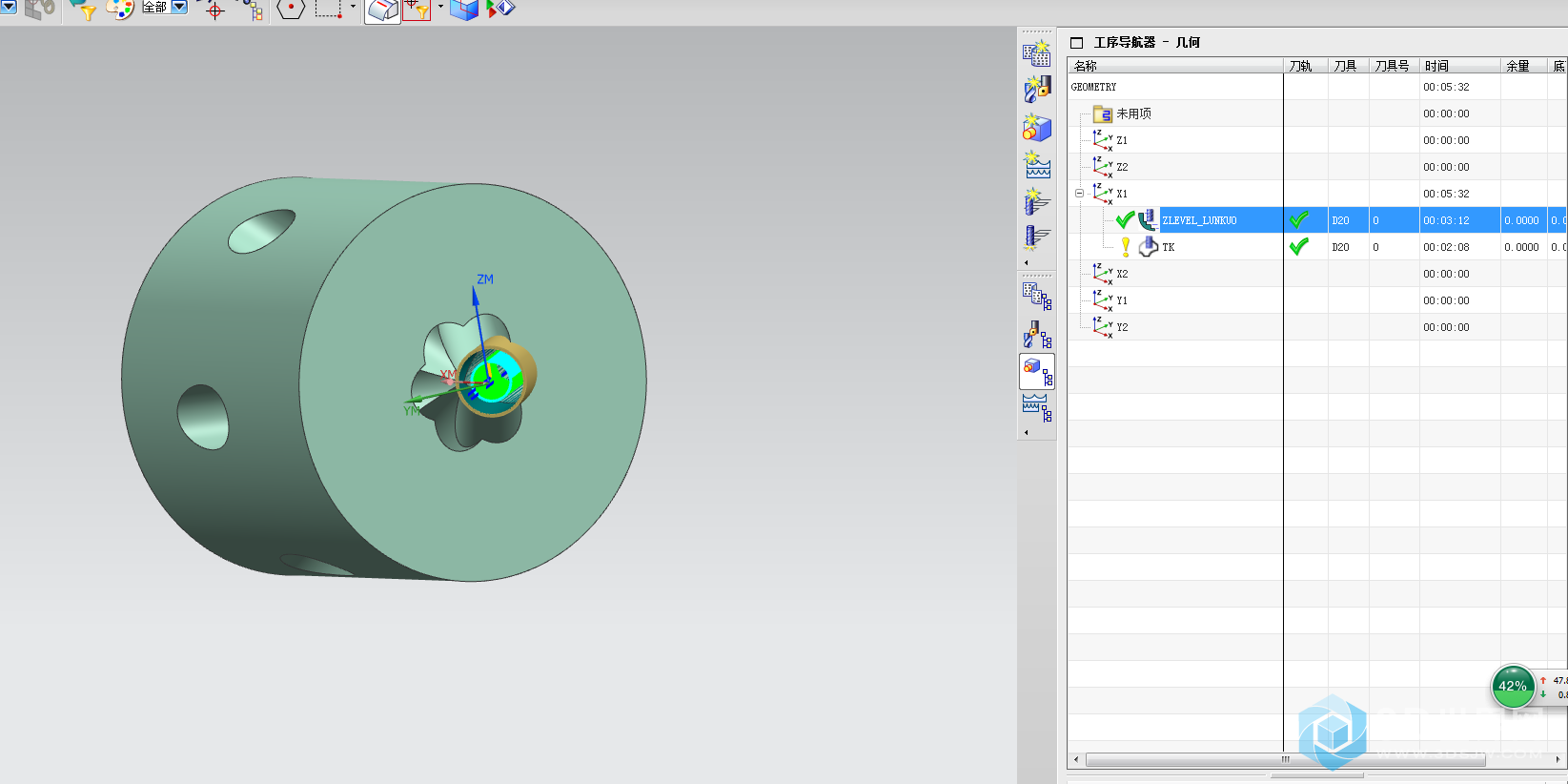This screenshot has height=784, width=1568.
Task: Expand the navigator view toolbar's hidden items
Action: [1027, 432]
